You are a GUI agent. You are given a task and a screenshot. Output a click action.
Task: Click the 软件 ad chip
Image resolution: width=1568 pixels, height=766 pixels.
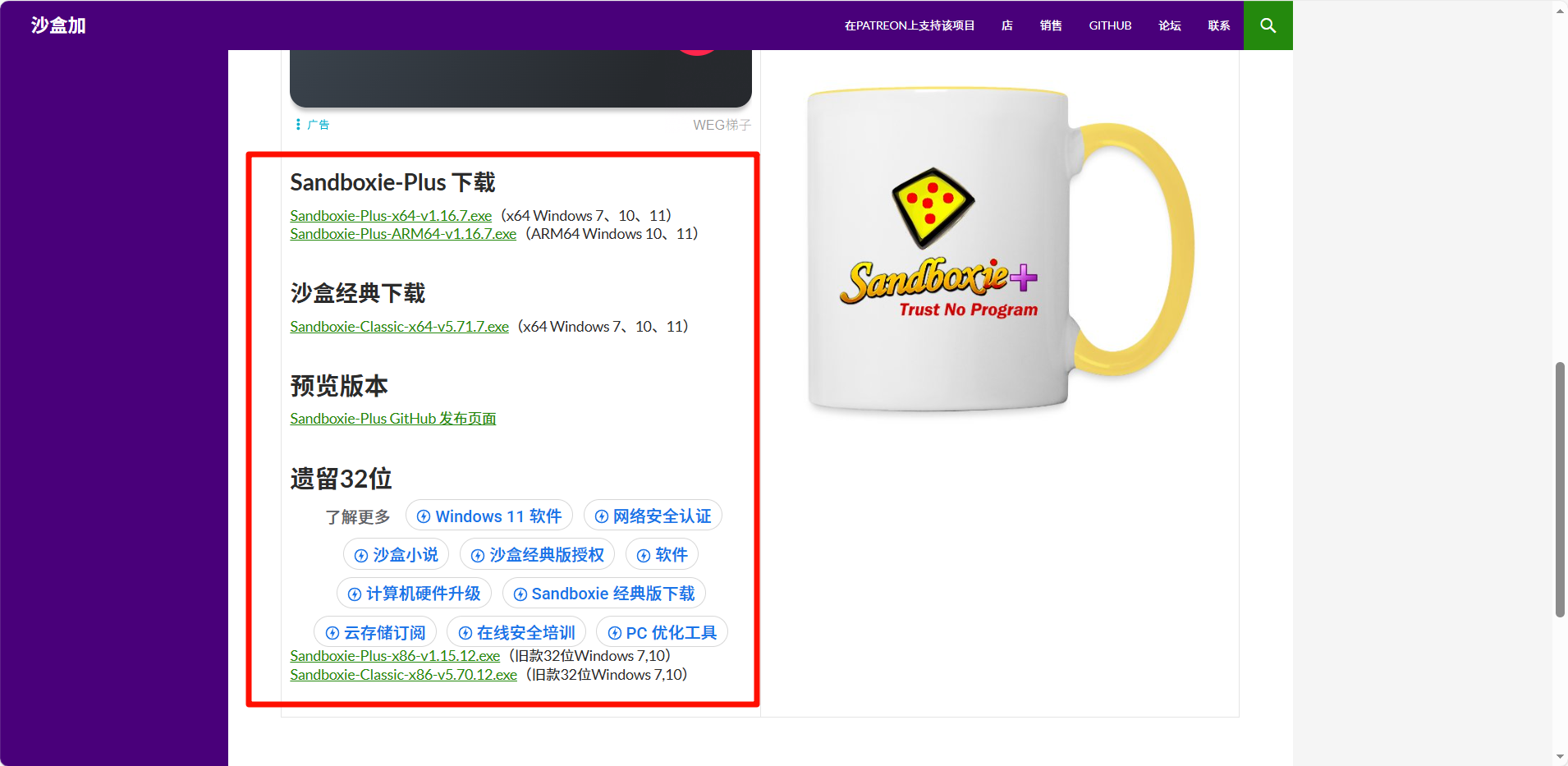pos(663,555)
